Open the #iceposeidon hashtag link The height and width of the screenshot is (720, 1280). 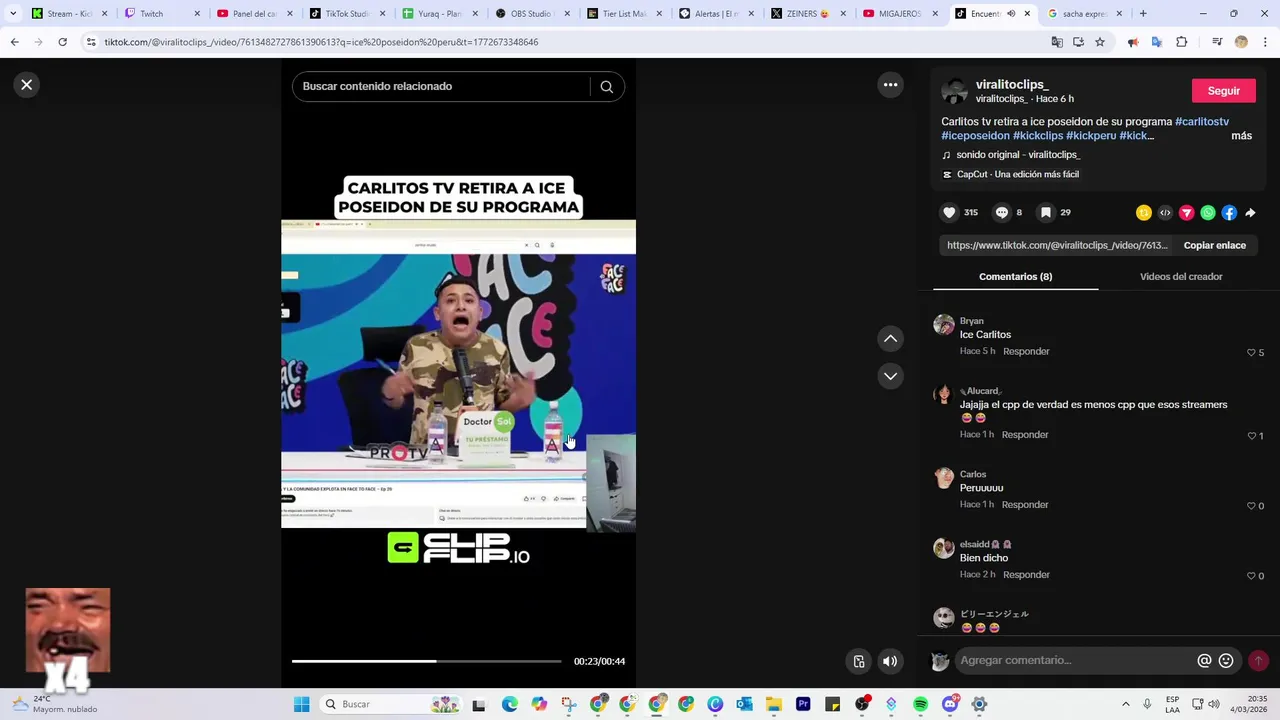tap(975, 136)
